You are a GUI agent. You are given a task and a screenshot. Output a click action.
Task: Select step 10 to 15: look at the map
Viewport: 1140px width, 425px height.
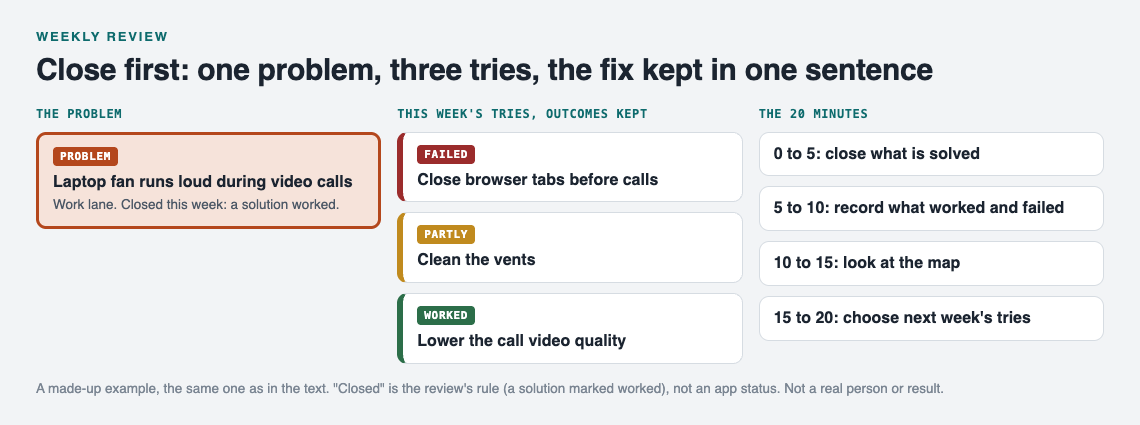click(x=931, y=263)
